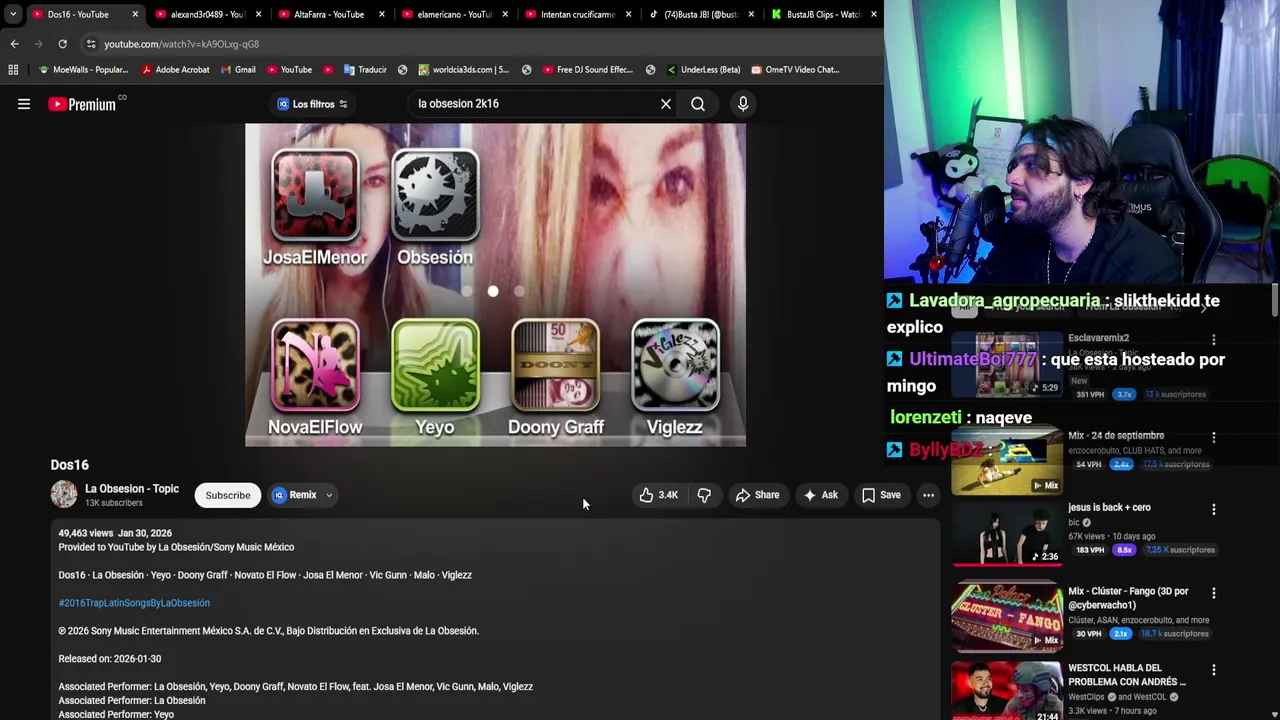This screenshot has width=1280, height=720.
Task: Open the Ask AI assistant button
Action: click(x=820, y=495)
